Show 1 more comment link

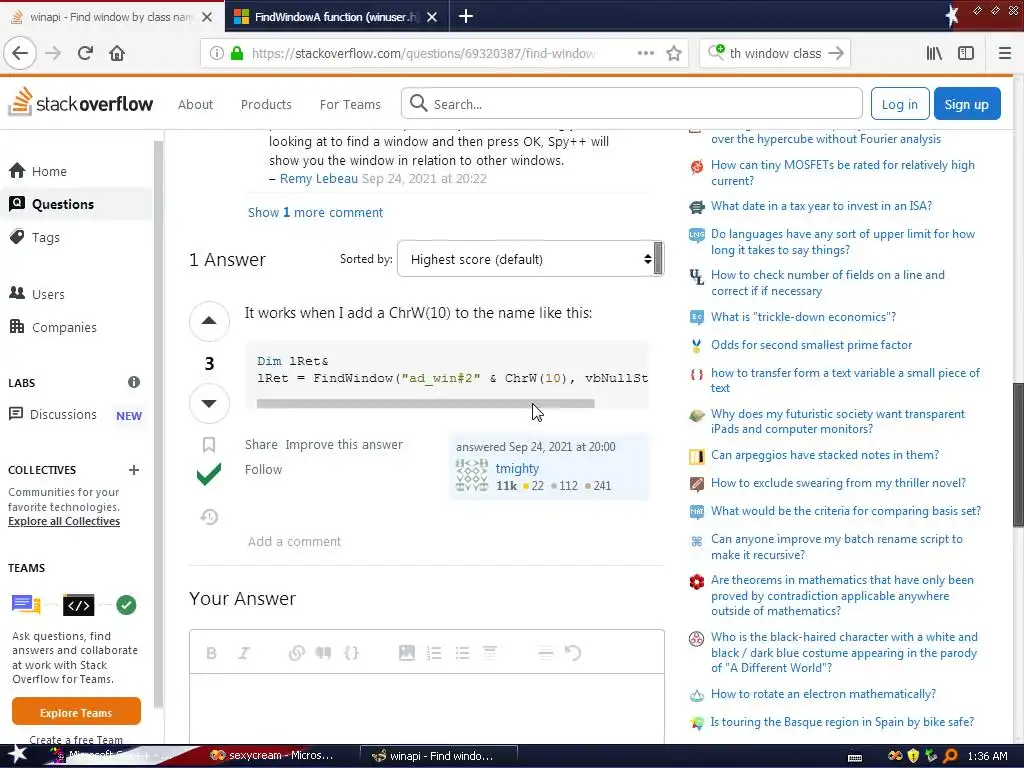coord(315,212)
